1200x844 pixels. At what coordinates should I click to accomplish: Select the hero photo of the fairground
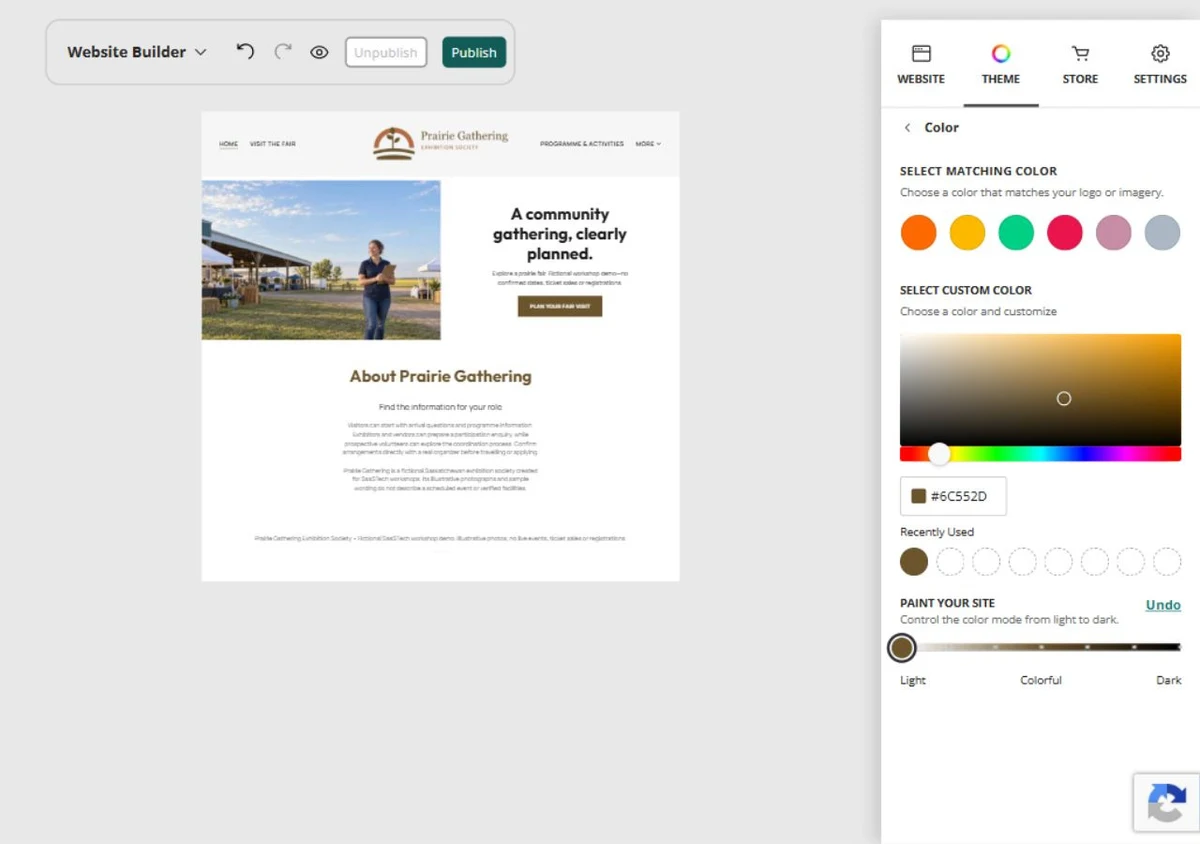[x=321, y=260]
